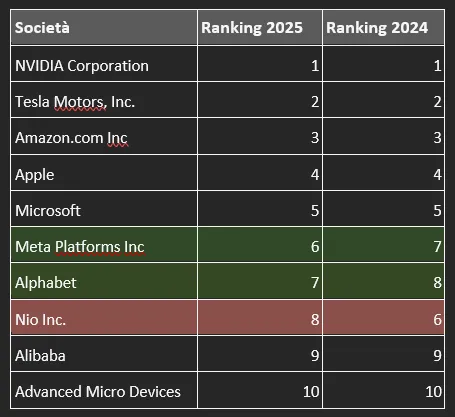Select the Ranking 2025 column header

[x=260, y=27]
